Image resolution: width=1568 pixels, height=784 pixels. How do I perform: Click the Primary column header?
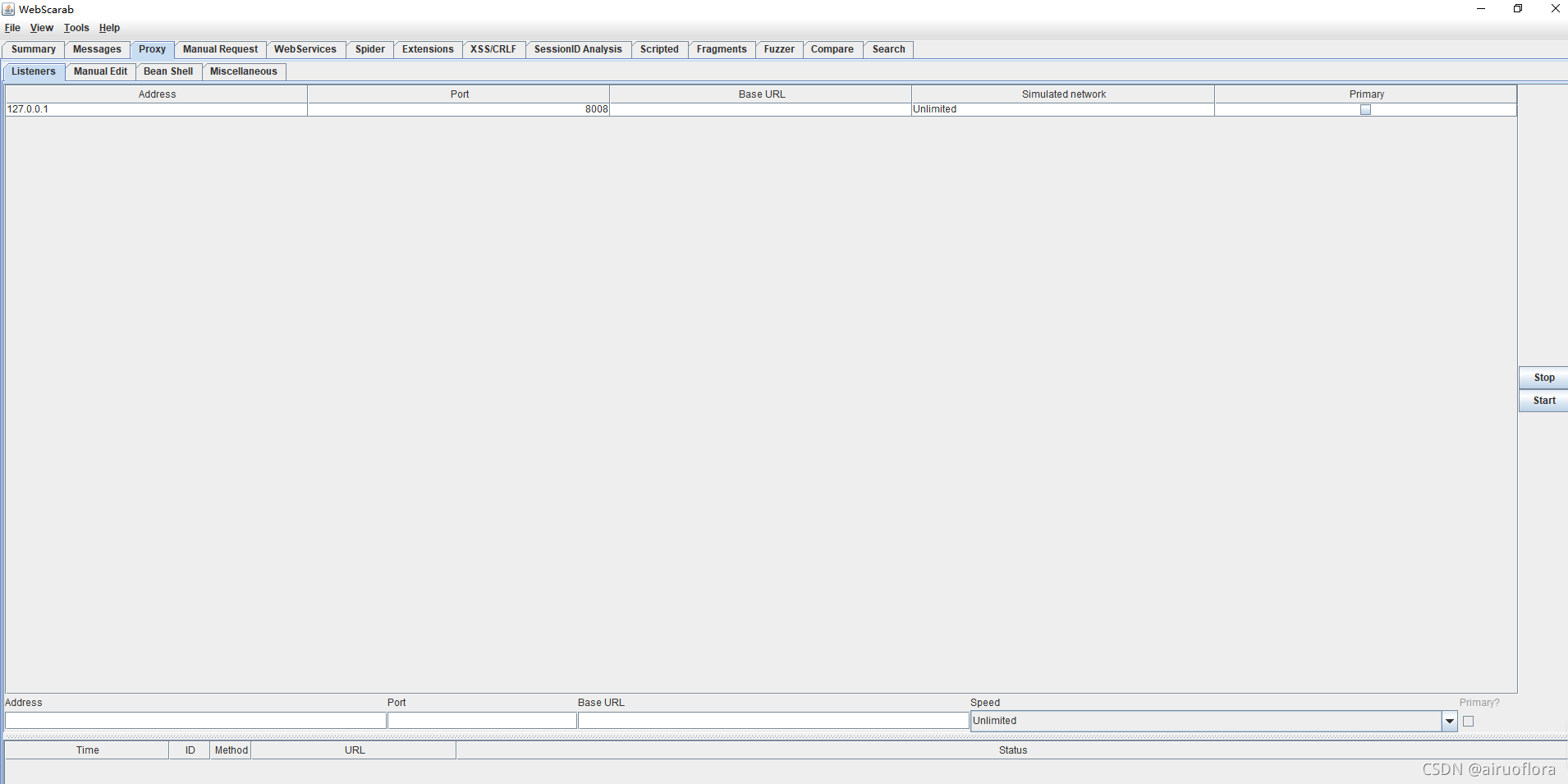click(x=1366, y=94)
